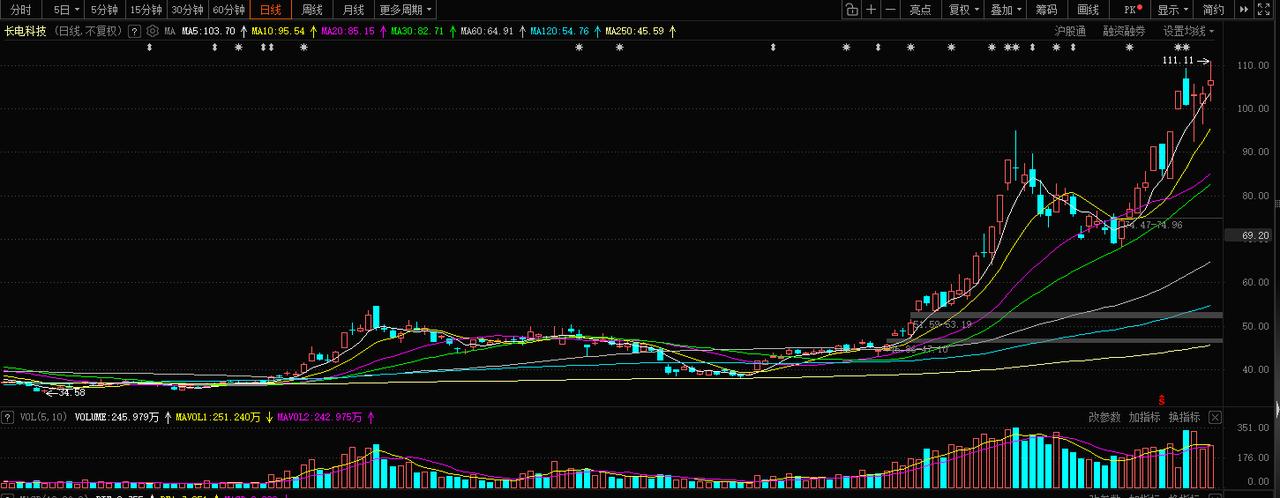Click PK compare button
The image size is (1280, 498).
click(1131, 10)
